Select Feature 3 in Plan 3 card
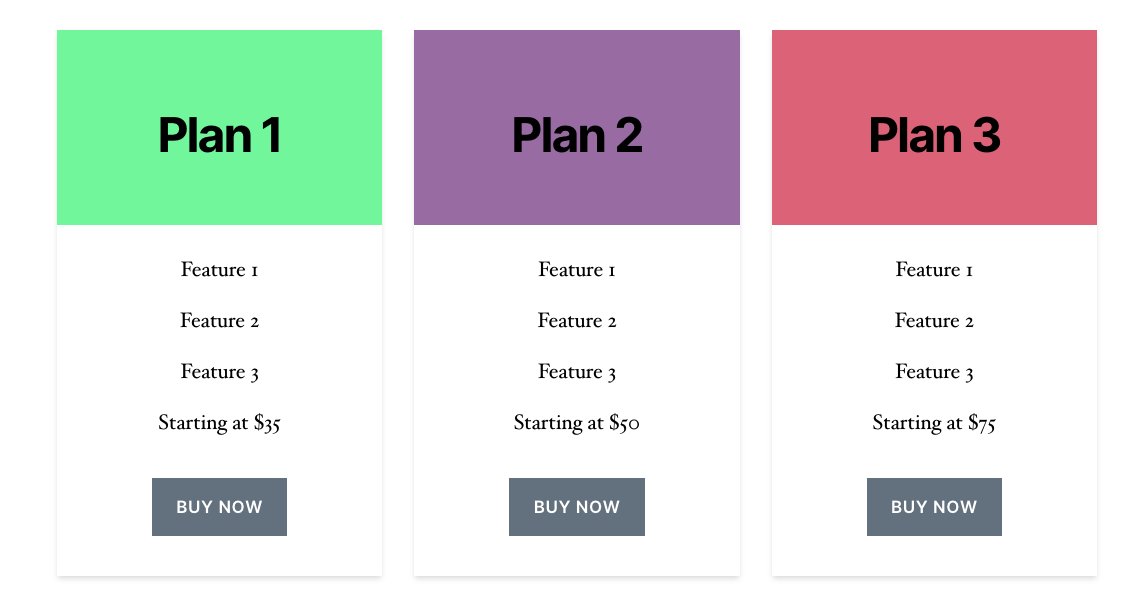The height and width of the screenshot is (595, 1131). pos(934,372)
